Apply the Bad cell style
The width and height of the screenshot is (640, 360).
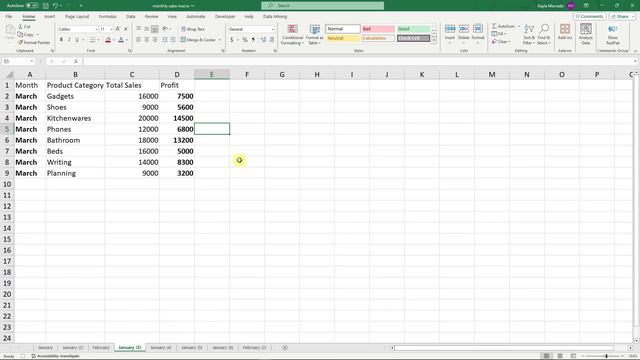click(x=378, y=29)
